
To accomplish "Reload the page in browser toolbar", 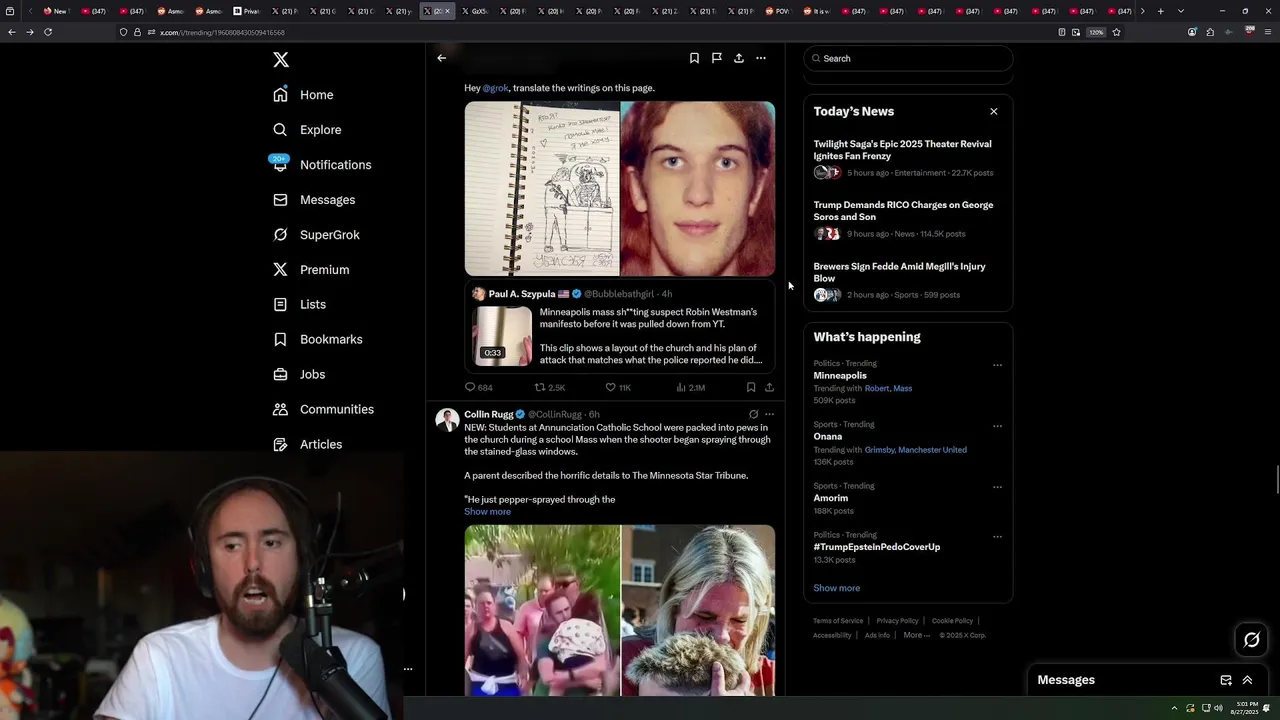I will pos(47,32).
